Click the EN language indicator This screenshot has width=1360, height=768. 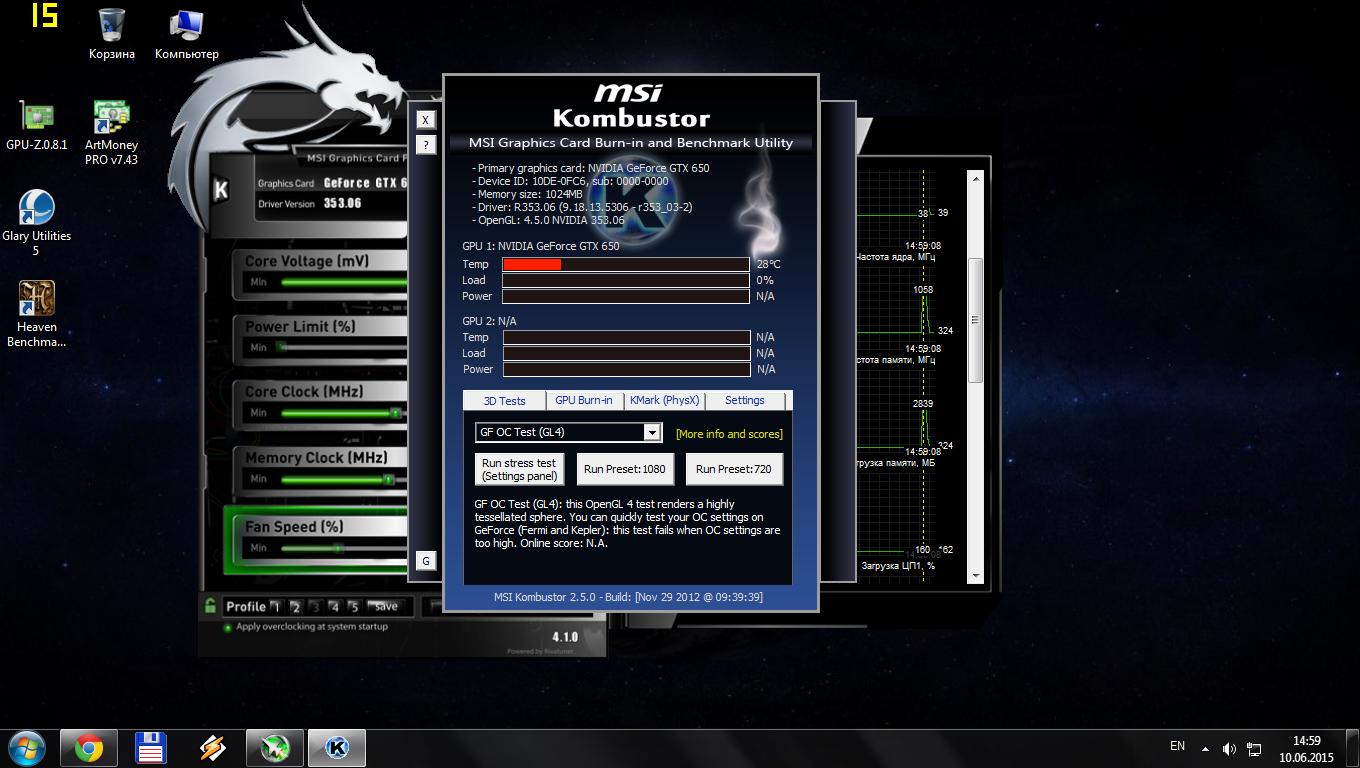(1177, 746)
